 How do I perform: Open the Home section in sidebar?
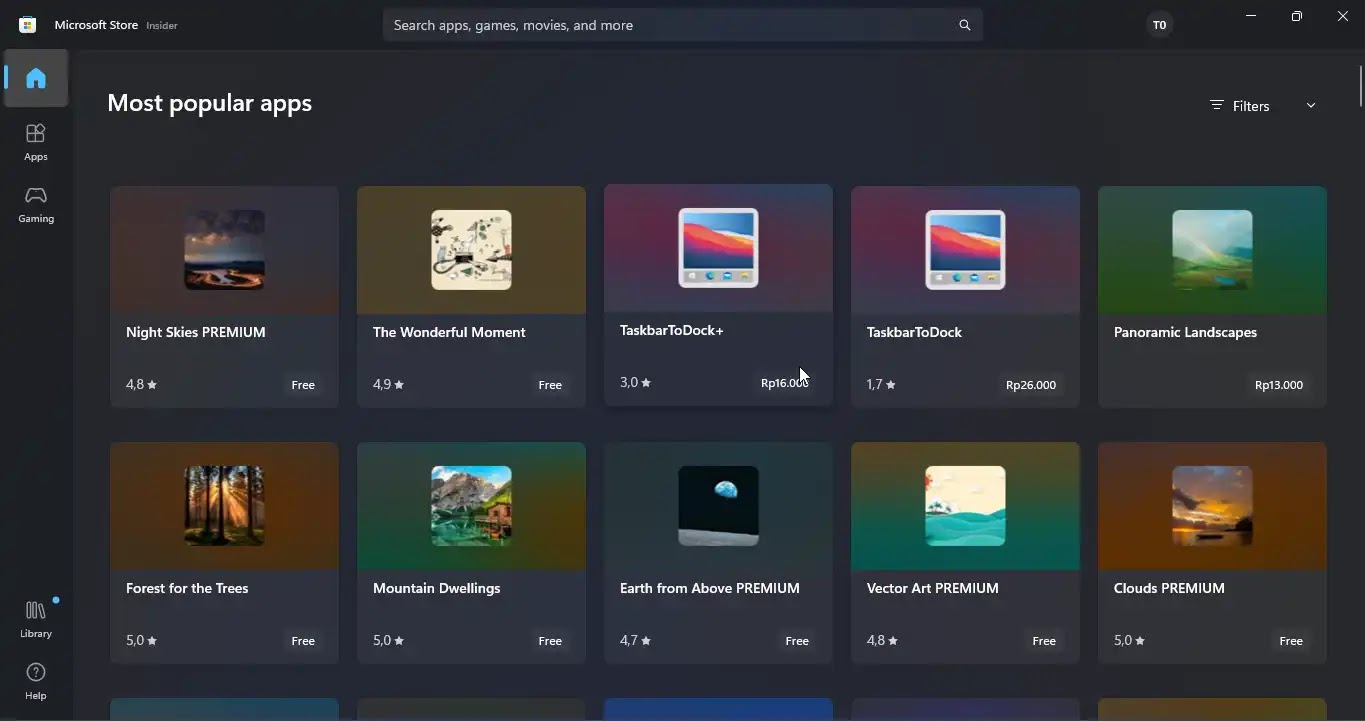point(36,78)
